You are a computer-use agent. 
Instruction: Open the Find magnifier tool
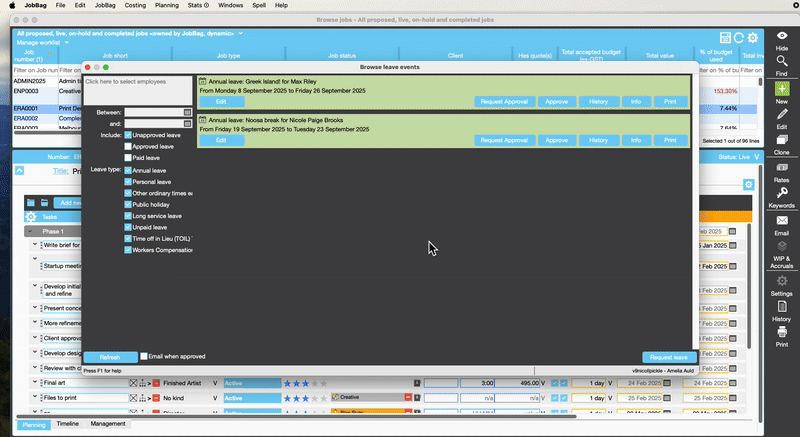click(782, 61)
